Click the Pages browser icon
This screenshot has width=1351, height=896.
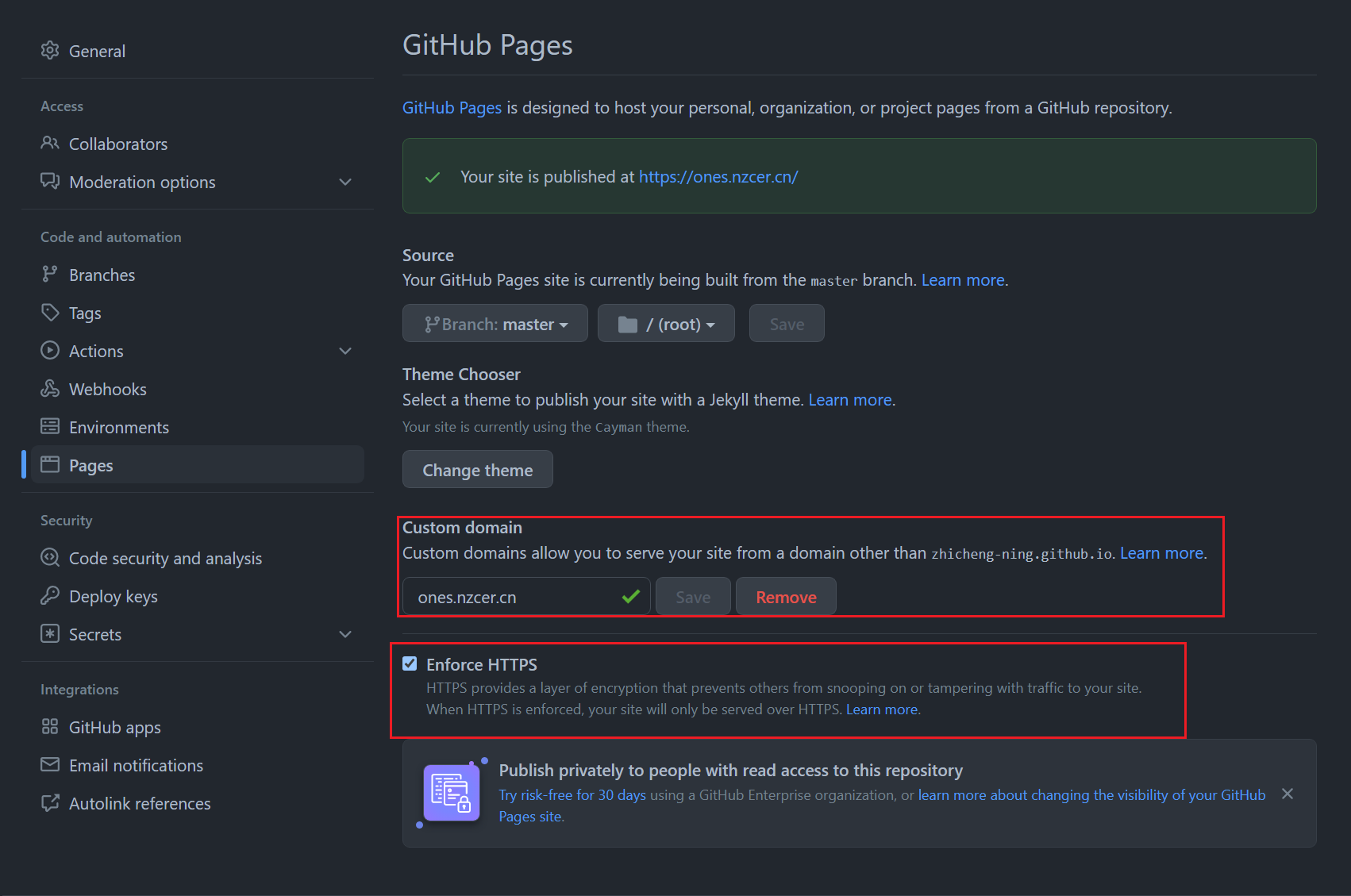[50, 465]
